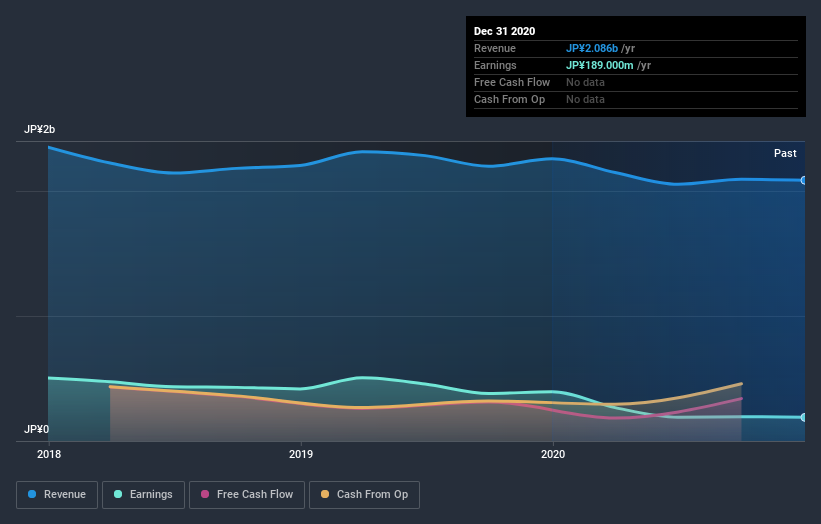
Task: Click the pink Free Cash Flow legend dot
Action: pyautogui.click(x=205, y=494)
